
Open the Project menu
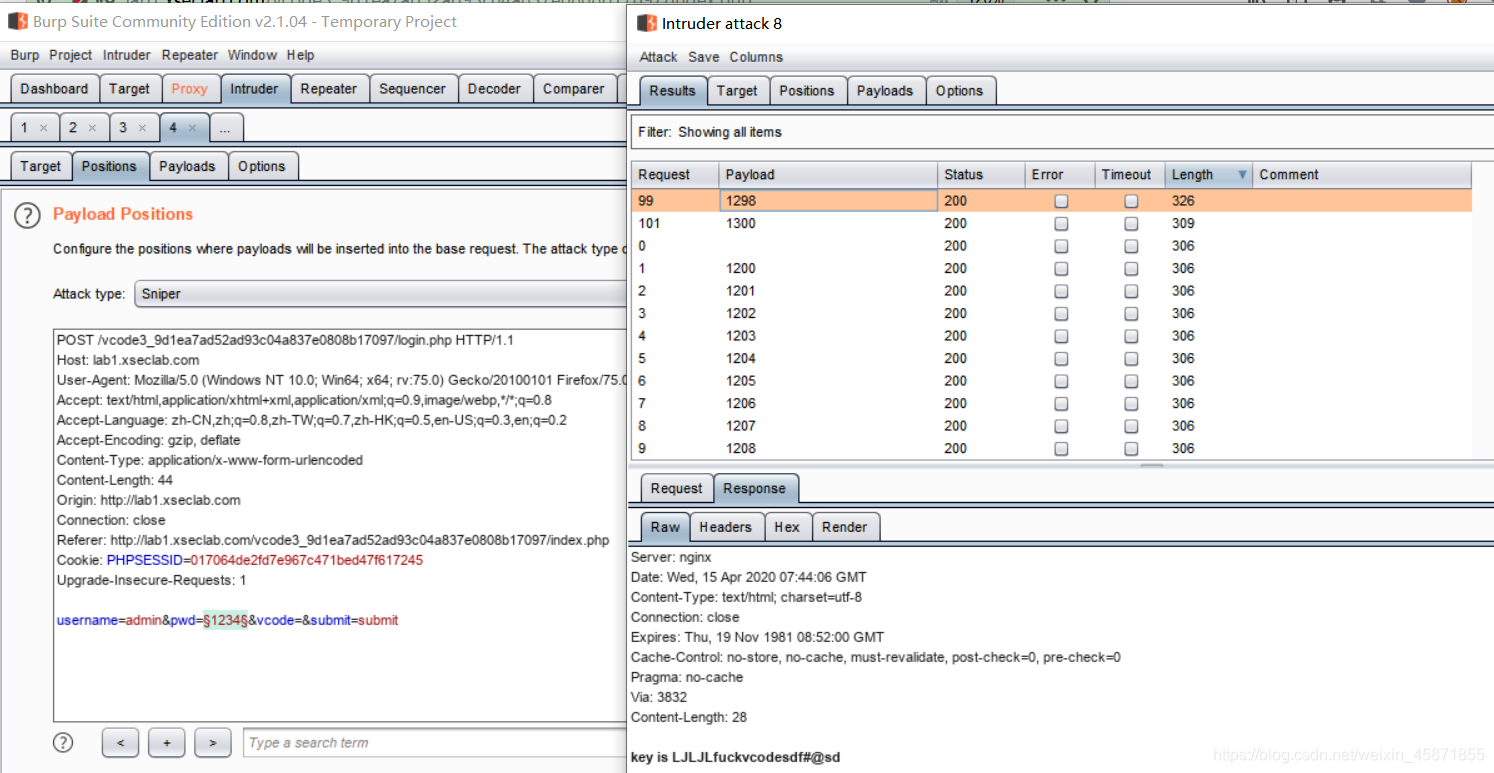click(x=70, y=55)
